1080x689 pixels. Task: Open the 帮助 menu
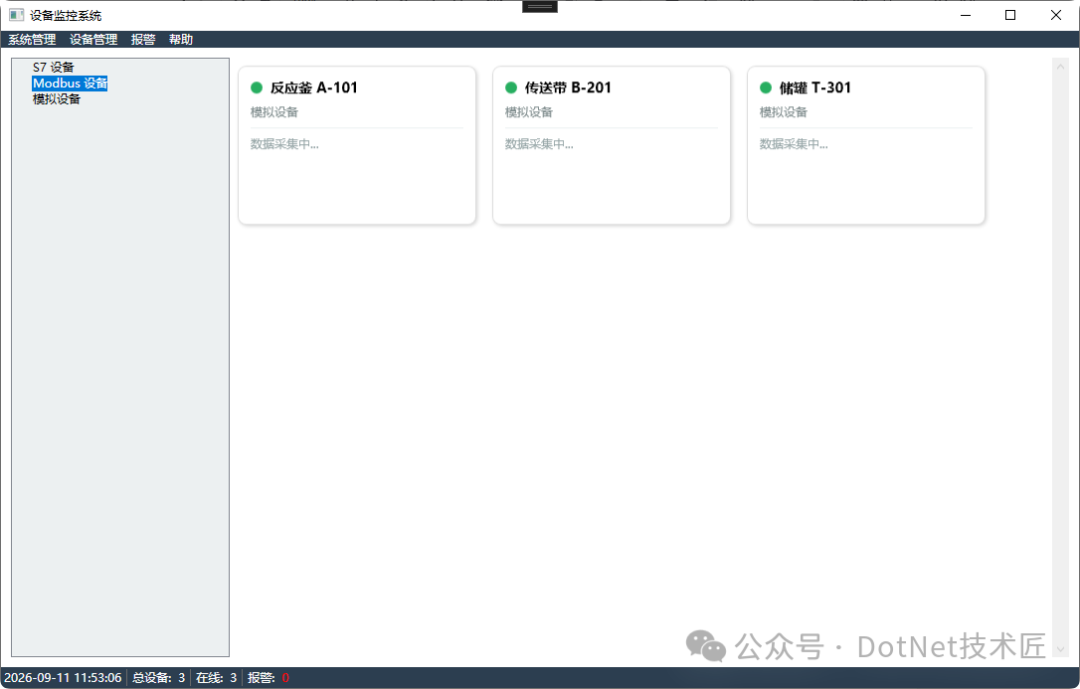coord(180,39)
